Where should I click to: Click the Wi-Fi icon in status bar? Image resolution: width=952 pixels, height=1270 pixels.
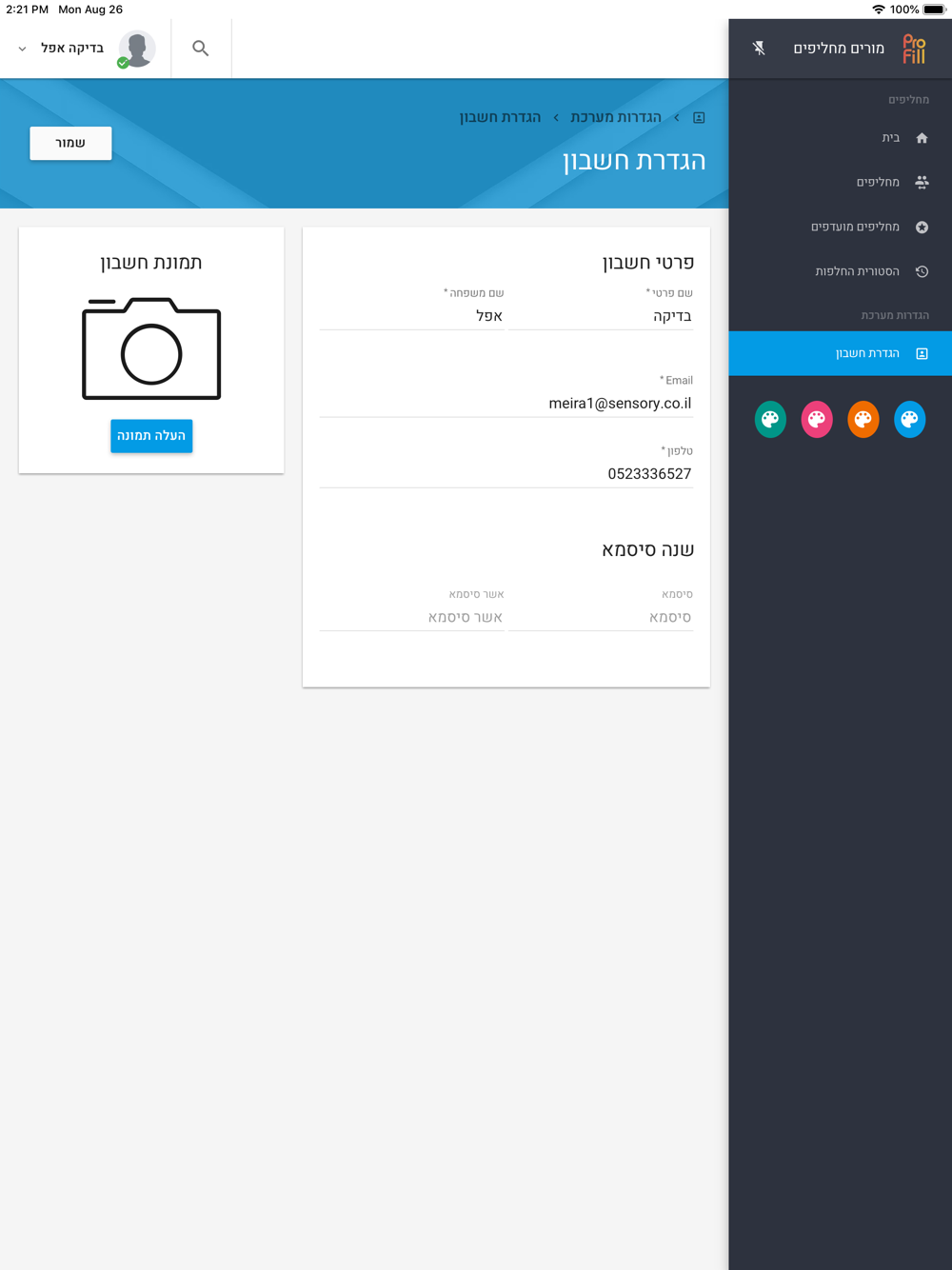(878, 10)
